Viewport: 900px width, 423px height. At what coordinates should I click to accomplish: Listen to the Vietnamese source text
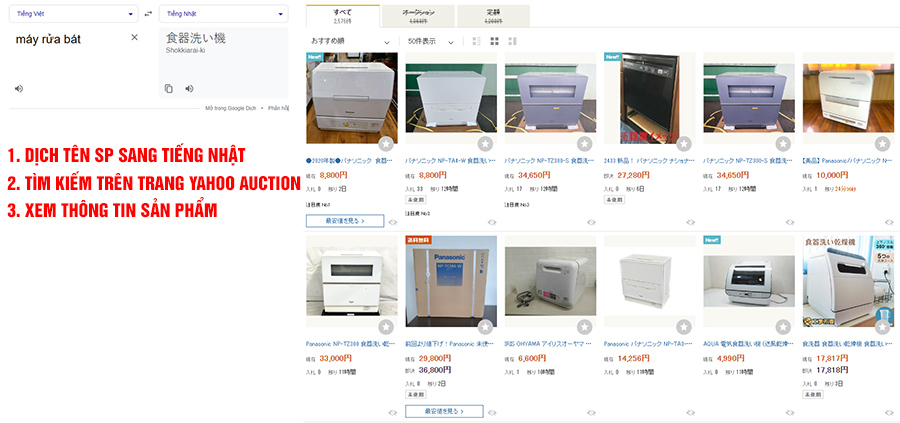coord(19,88)
